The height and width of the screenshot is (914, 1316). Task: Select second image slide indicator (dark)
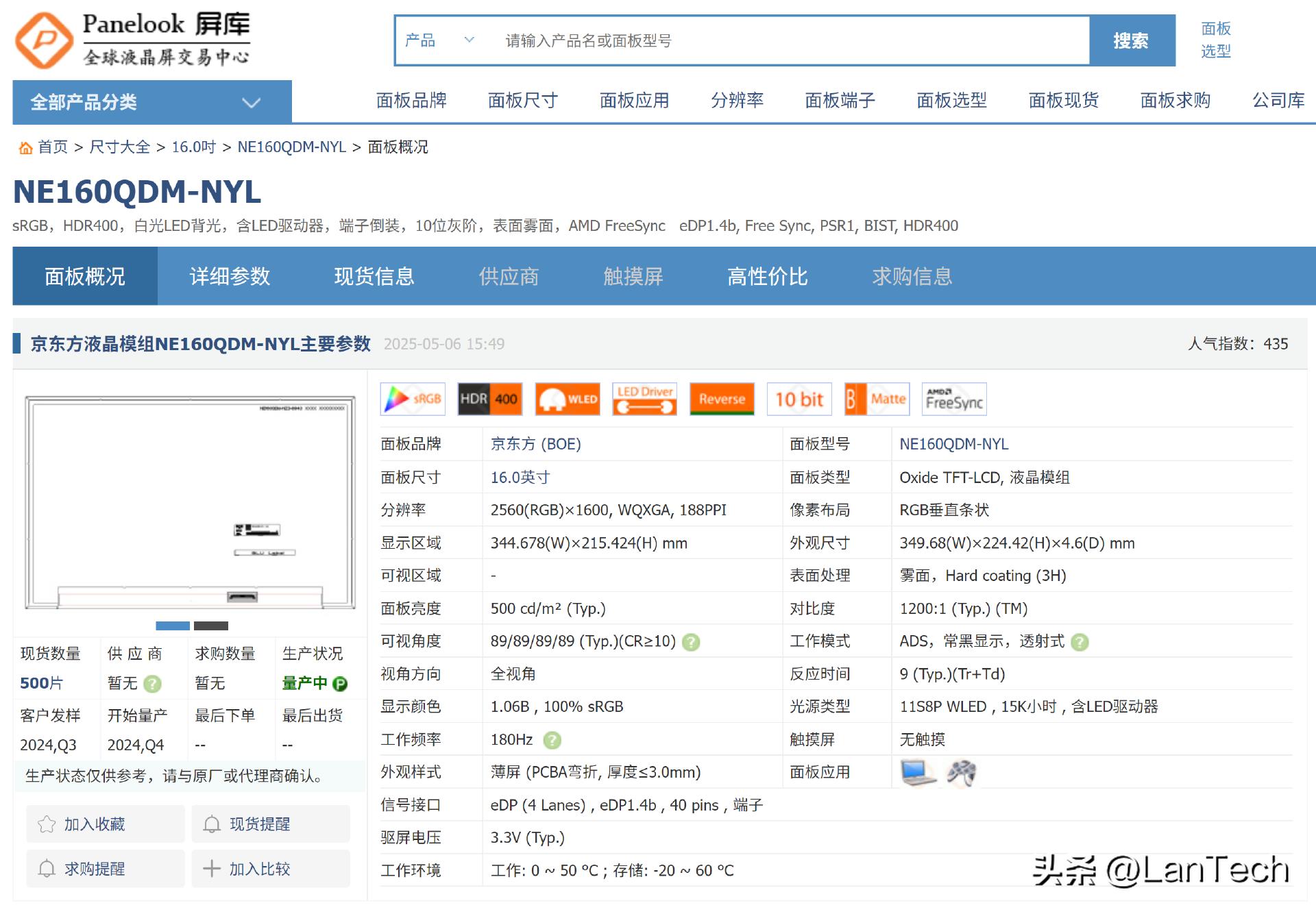[x=211, y=626]
